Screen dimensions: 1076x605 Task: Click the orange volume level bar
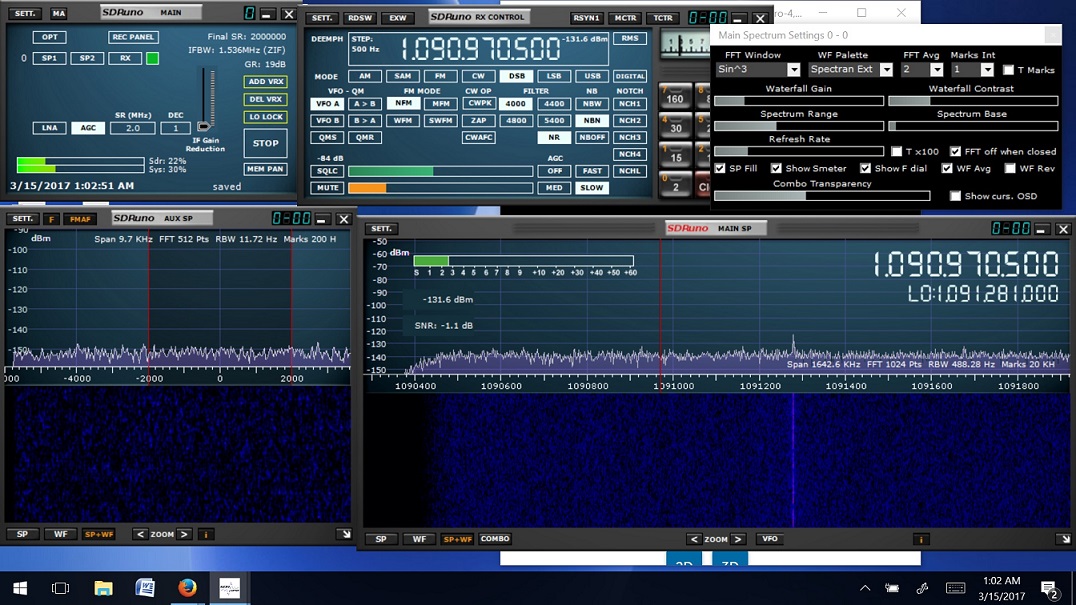tap(441, 188)
